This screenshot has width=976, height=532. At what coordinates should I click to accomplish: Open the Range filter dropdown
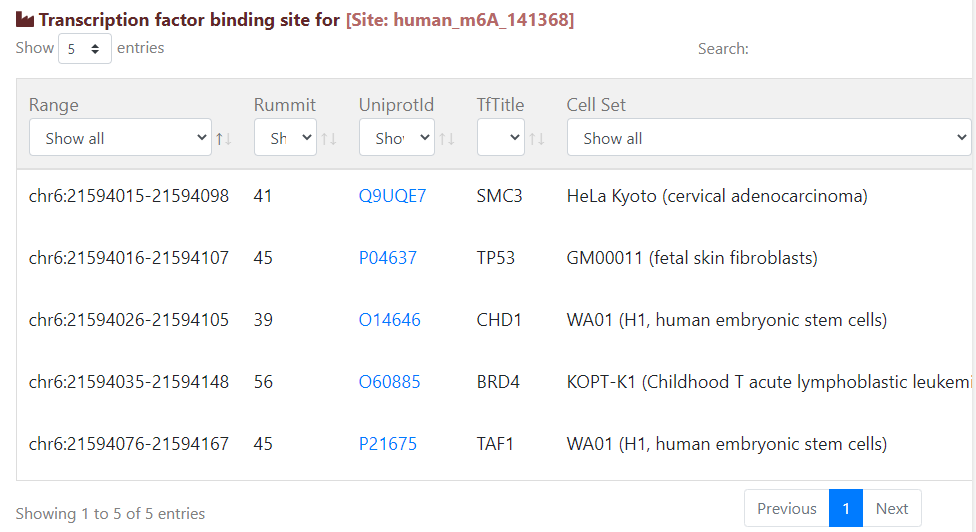coord(120,138)
